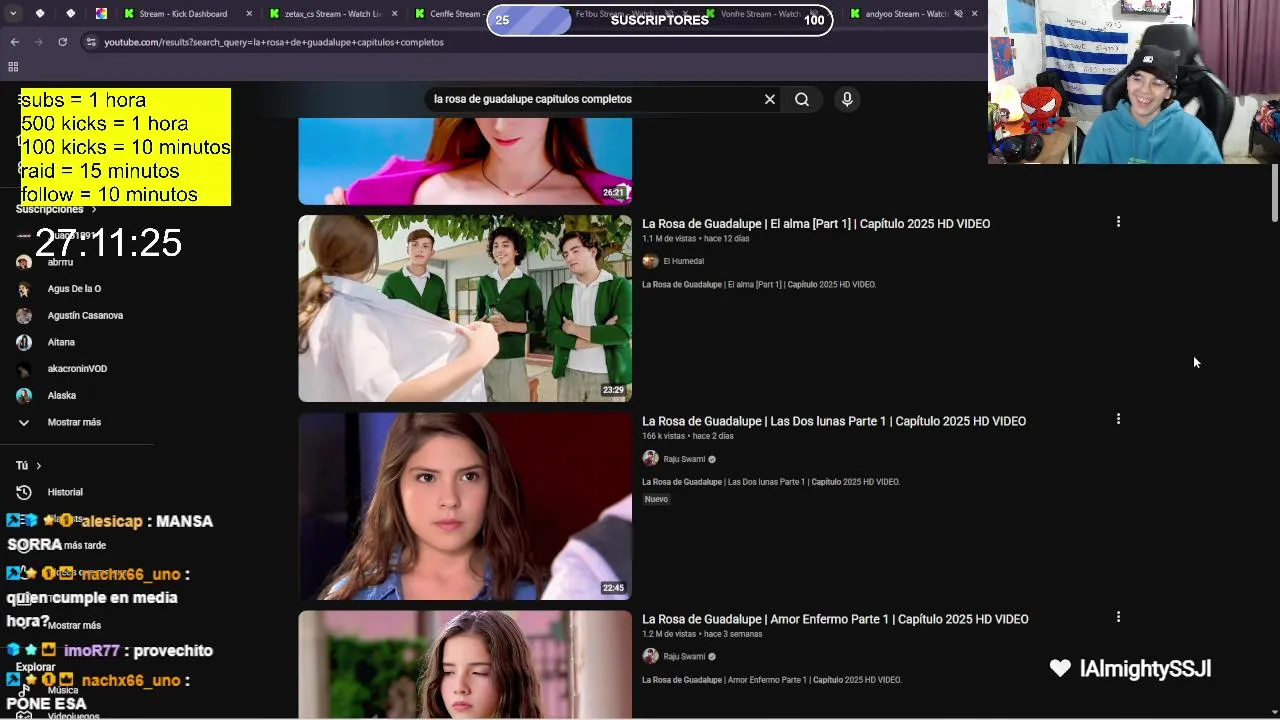Open options menu for El alma video
Image resolution: width=1280 pixels, height=720 pixels.
(1118, 222)
